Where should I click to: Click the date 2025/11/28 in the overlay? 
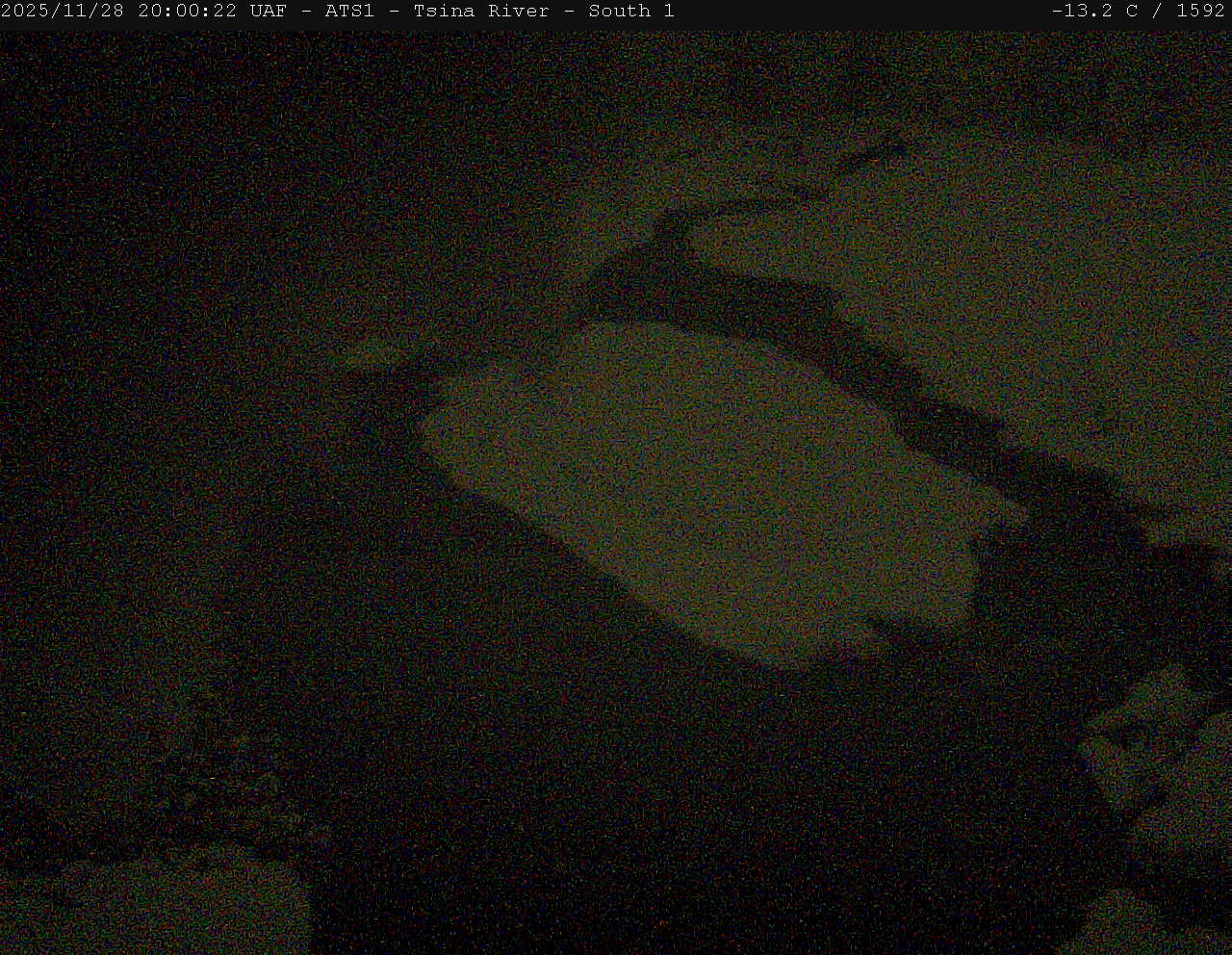[x=63, y=12]
